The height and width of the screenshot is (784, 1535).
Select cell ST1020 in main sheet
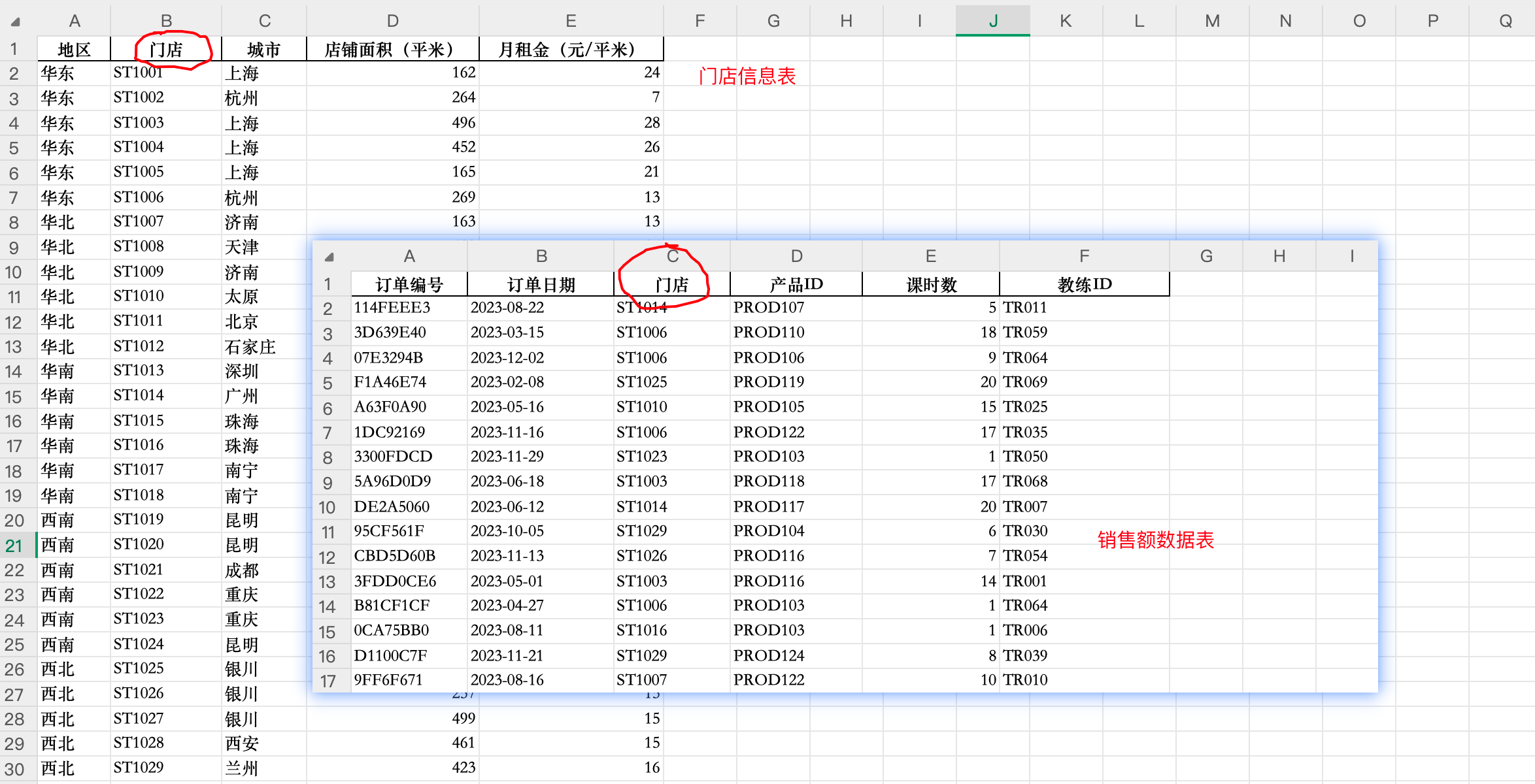point(139,544)
